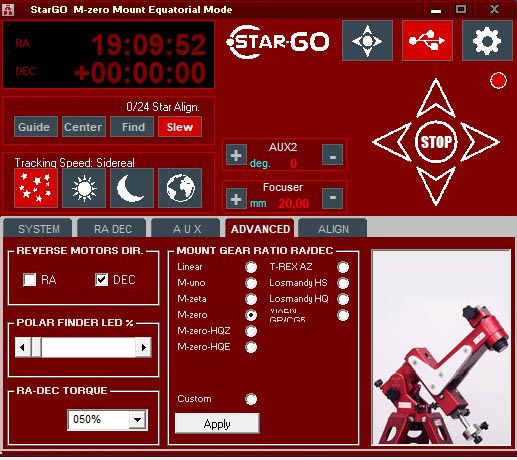Viewport: 517px width, 460px height.
Task: Select the M-zero gear ratio radio
Action: [251, 315]
